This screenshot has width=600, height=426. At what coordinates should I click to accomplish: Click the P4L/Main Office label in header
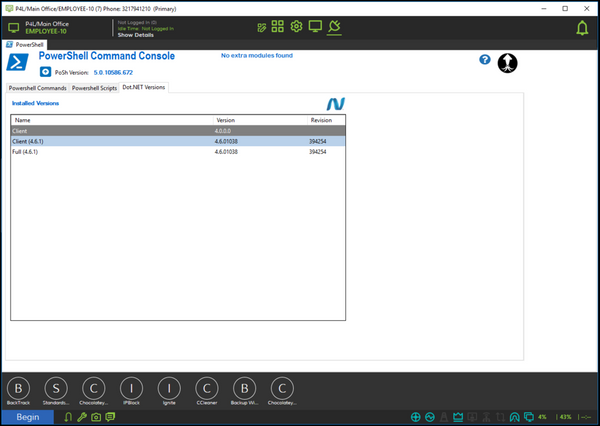tap(47, 24)
